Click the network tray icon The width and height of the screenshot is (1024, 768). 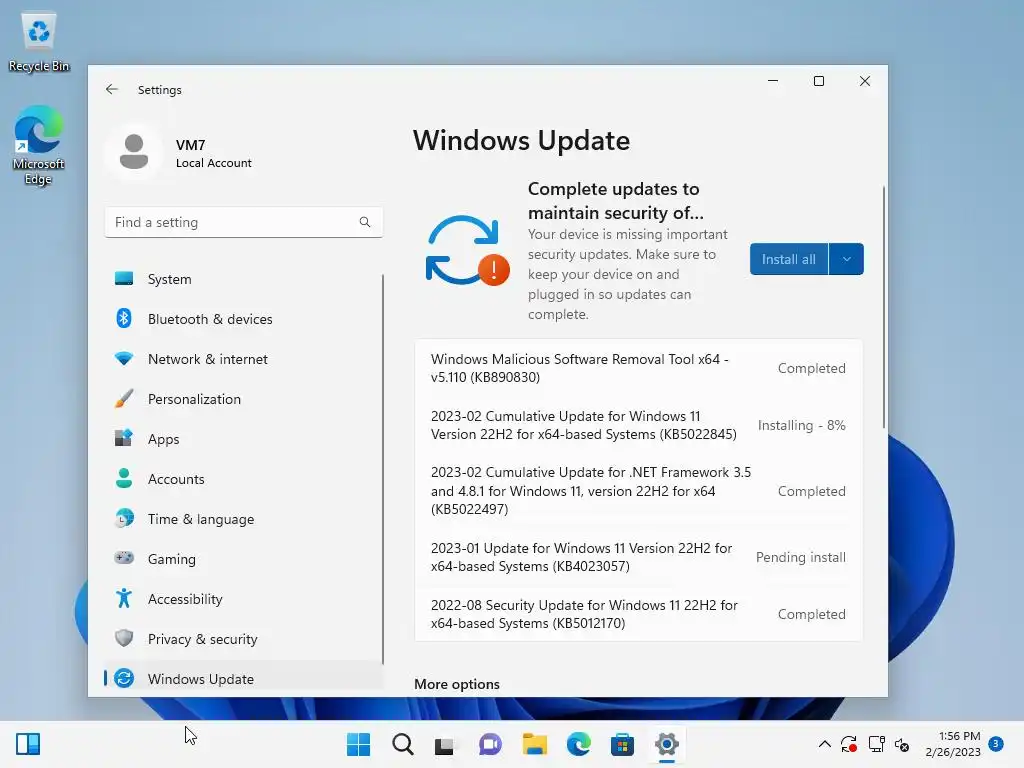click(876, 744)
